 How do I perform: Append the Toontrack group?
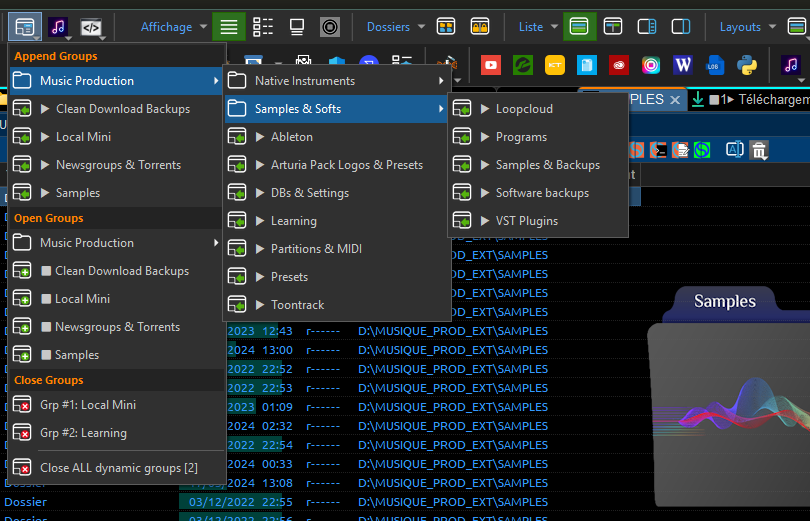(336, 305)
